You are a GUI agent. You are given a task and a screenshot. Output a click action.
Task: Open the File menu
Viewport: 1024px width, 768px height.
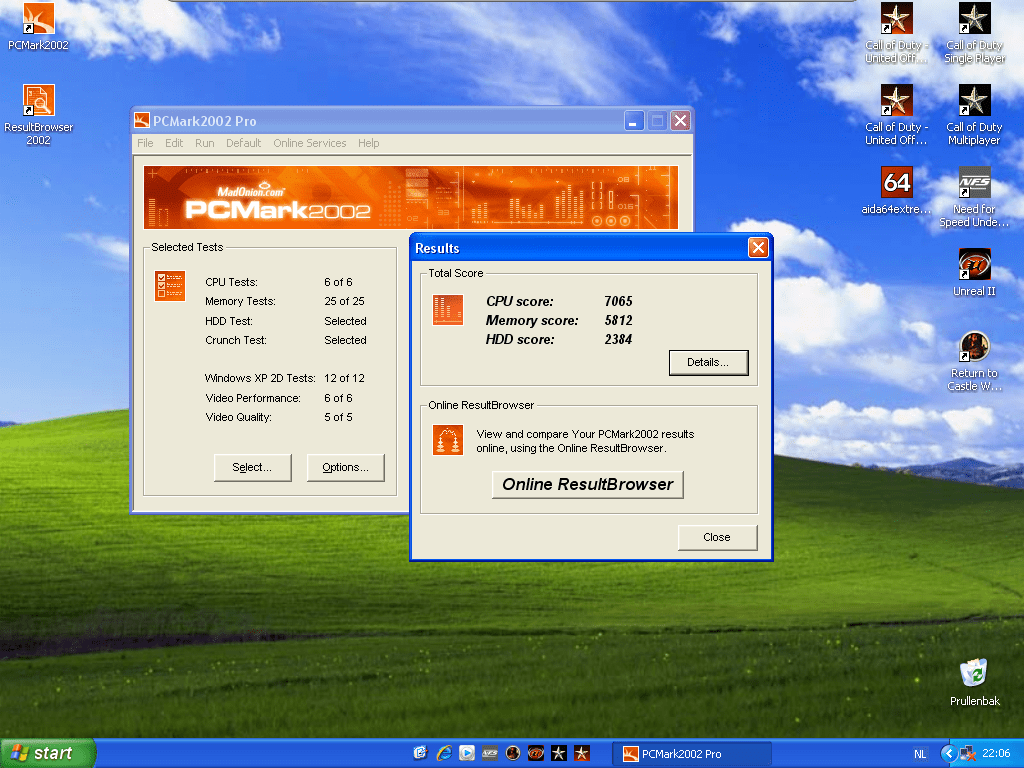coord(145,143)
